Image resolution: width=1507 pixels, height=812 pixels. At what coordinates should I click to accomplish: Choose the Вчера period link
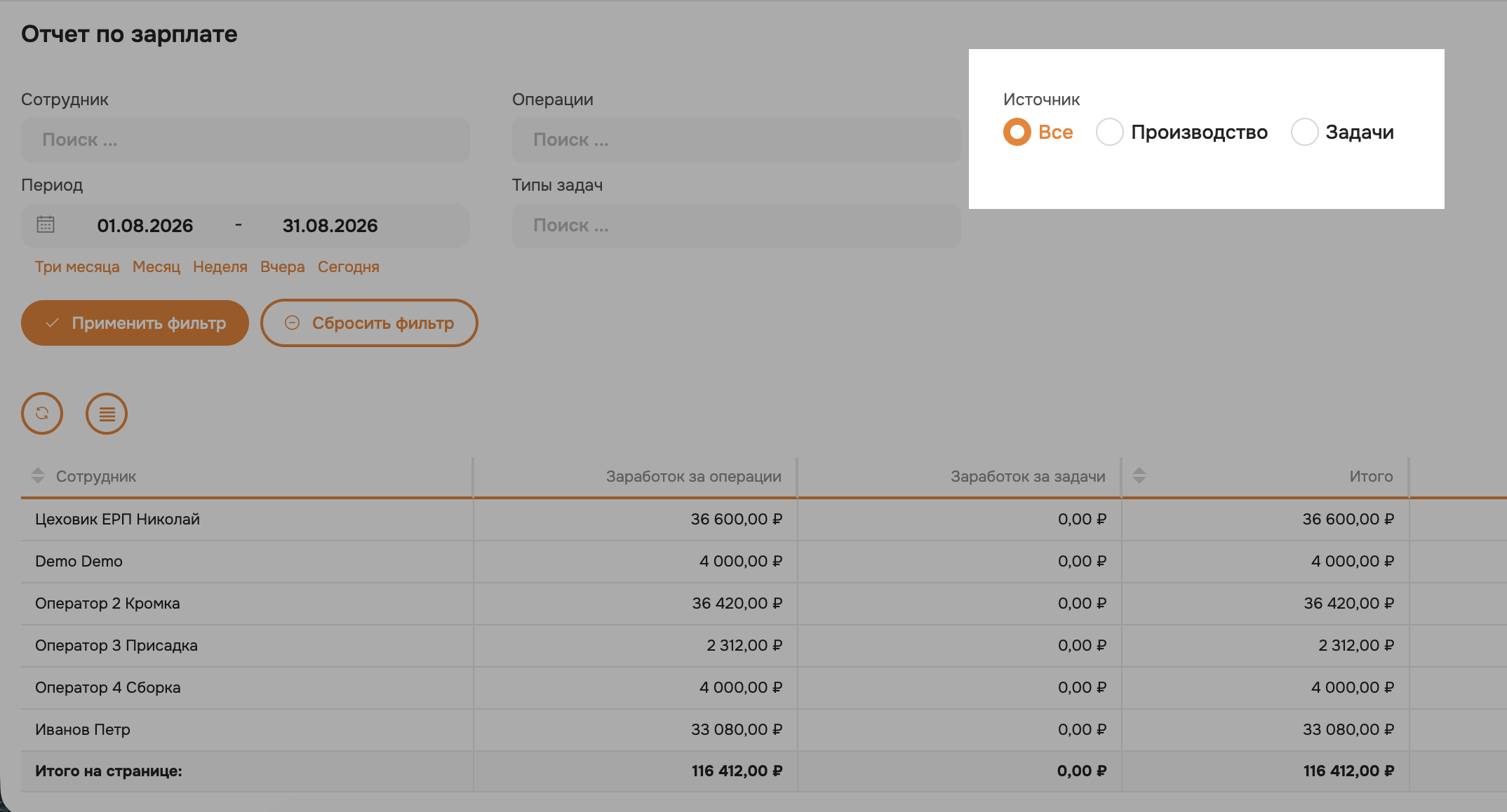[283, 266]
